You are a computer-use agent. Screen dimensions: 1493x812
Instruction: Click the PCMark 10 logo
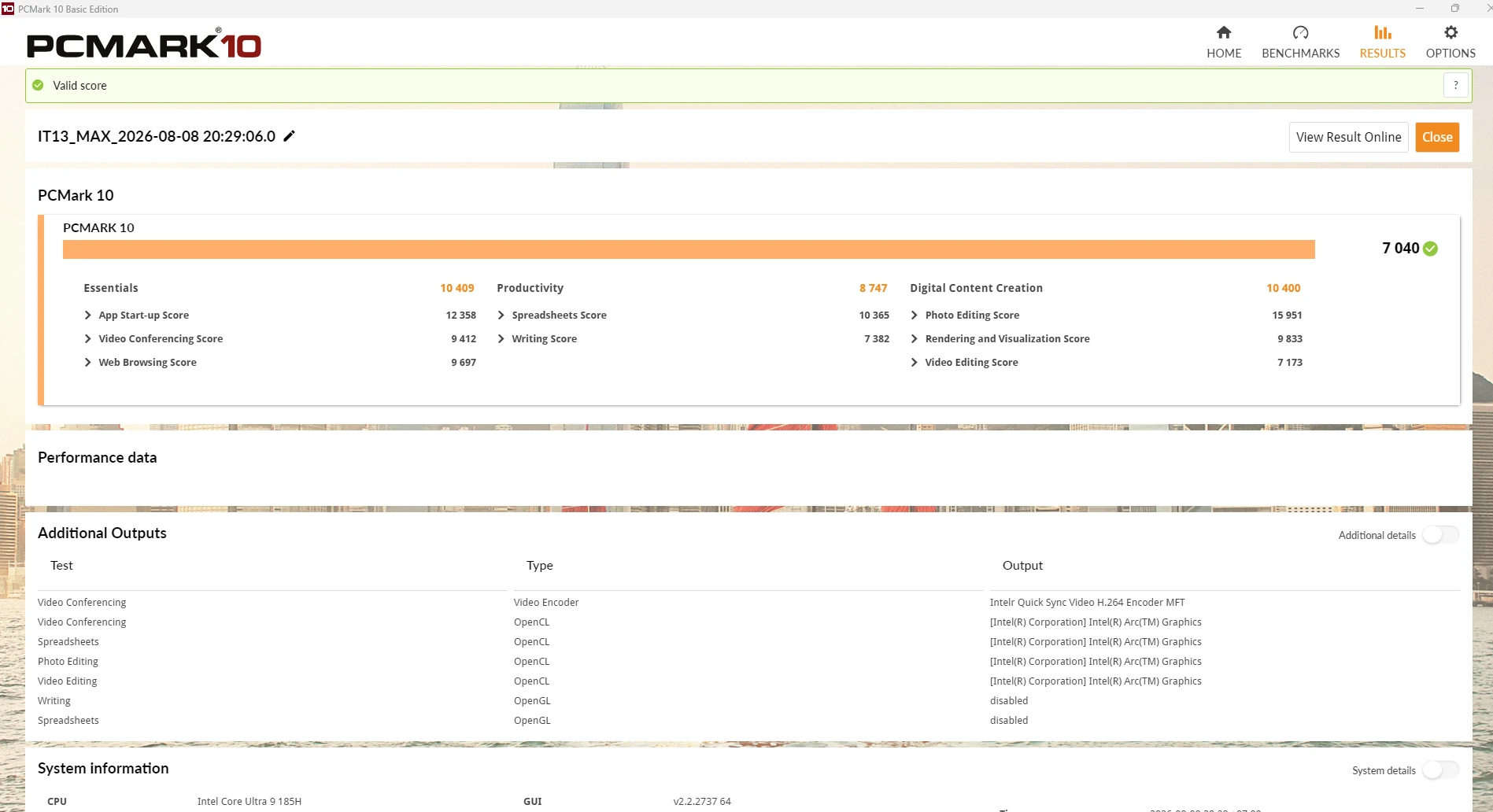[144, 44]
